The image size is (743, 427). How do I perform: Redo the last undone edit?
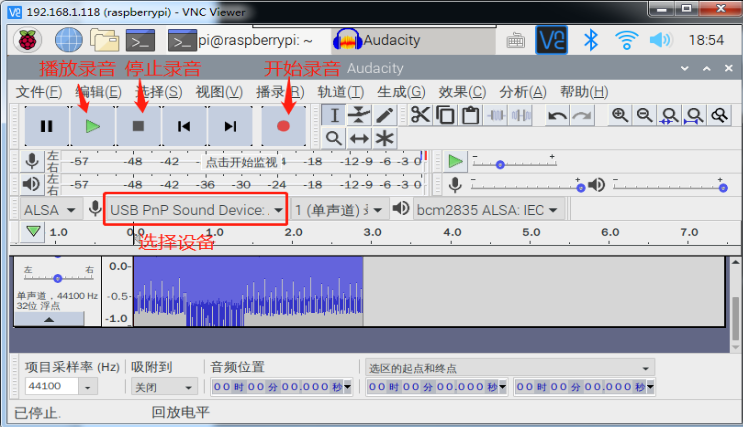(582, 115)
